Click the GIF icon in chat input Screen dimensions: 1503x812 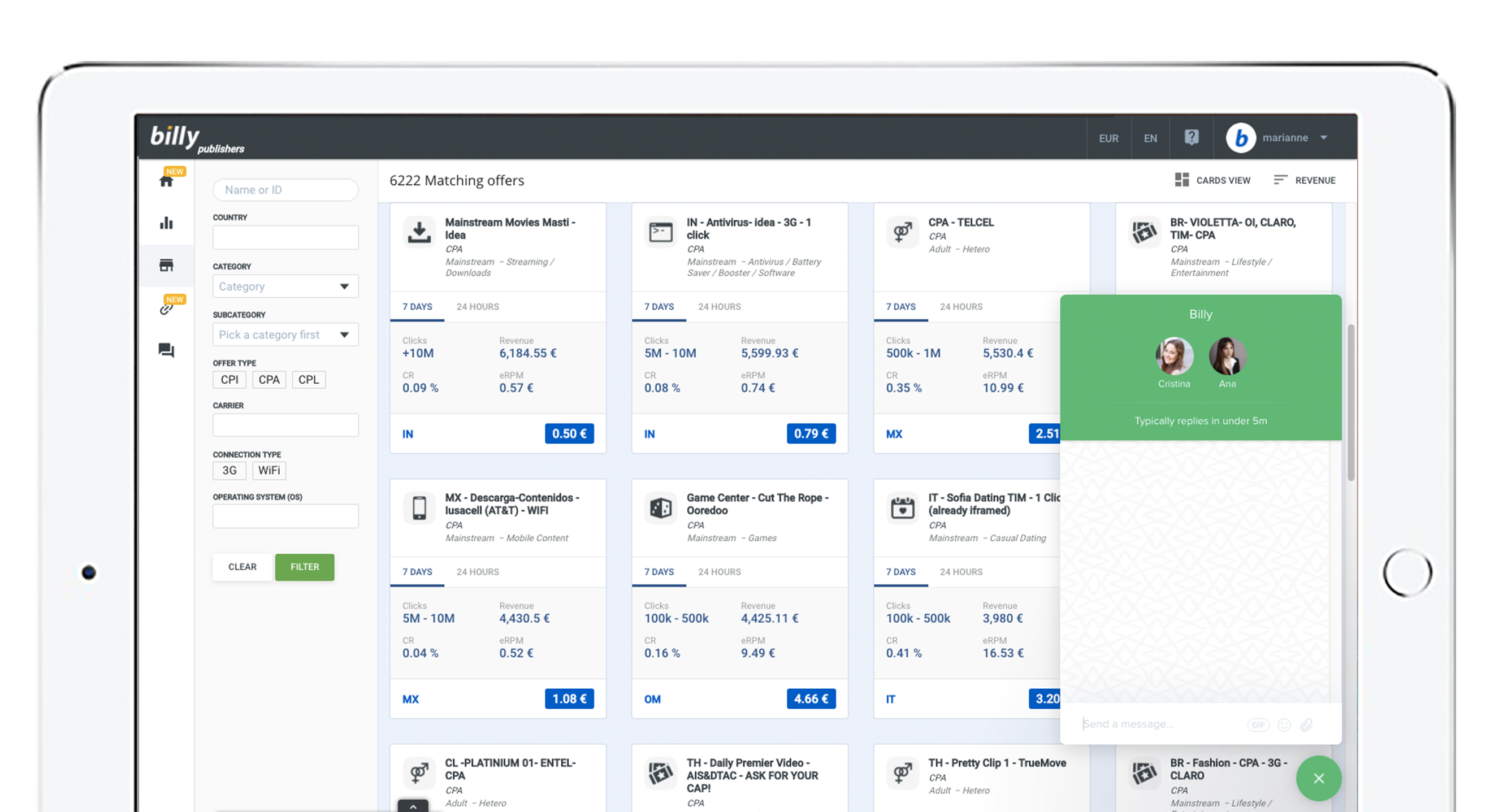(1258, 724)
